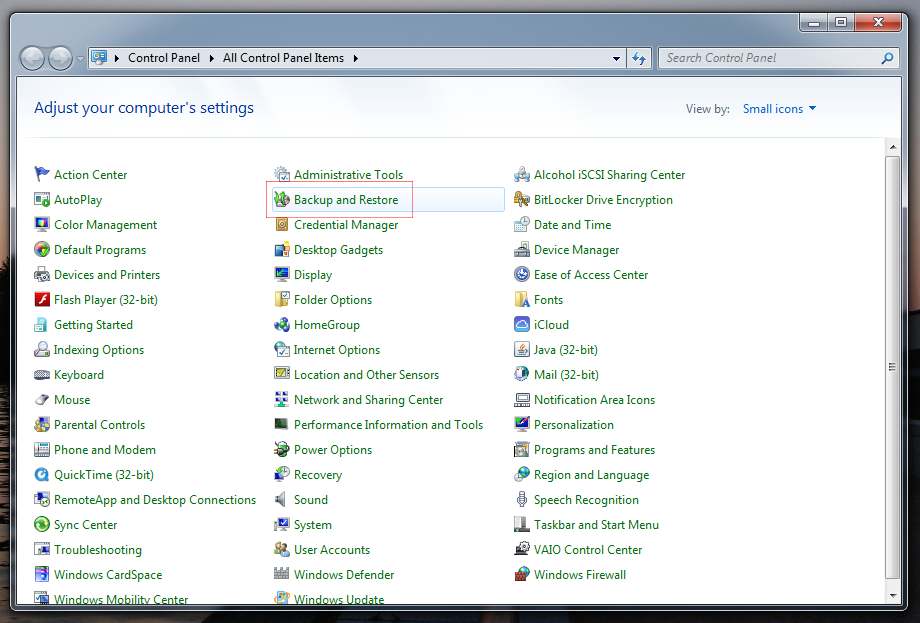920x623 pixels.
Task: Open the Action Center flag icon
Action: point(42,174)
